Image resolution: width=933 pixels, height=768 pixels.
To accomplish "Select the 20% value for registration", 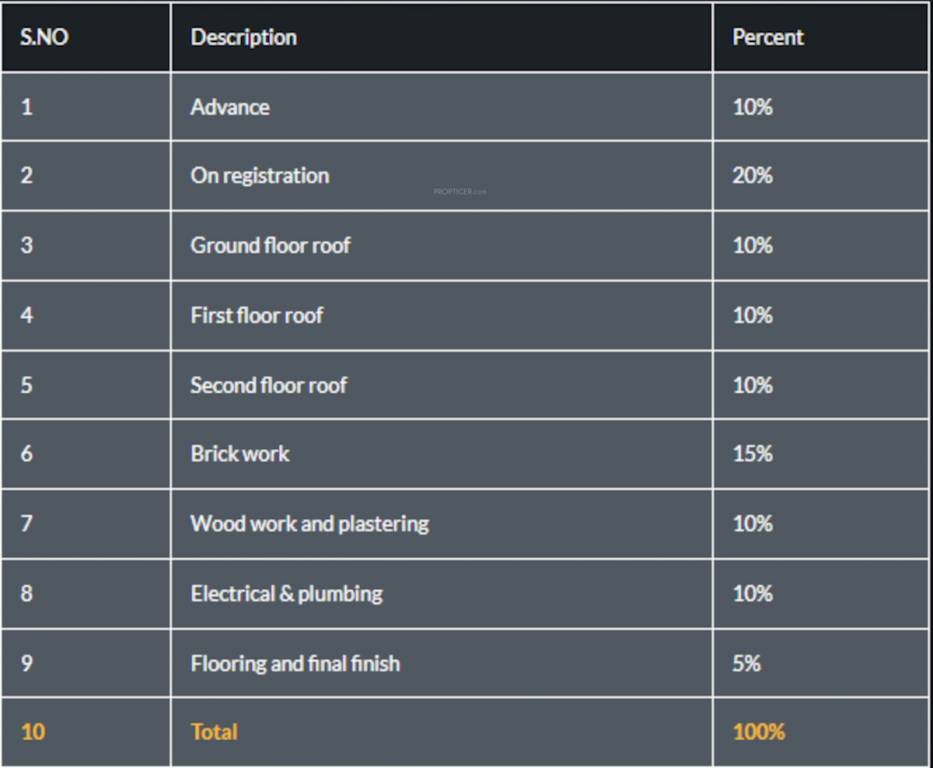I will click(x=753, y=176).
